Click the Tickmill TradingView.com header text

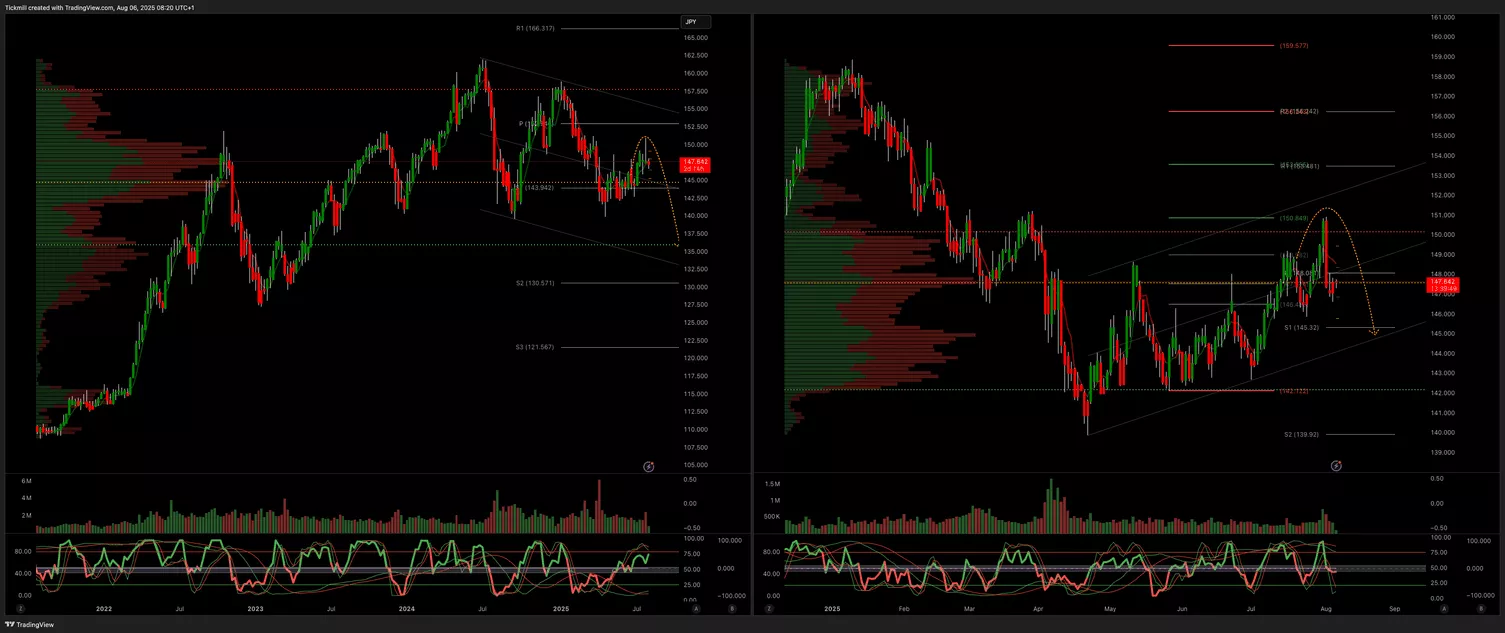point(100,7)
